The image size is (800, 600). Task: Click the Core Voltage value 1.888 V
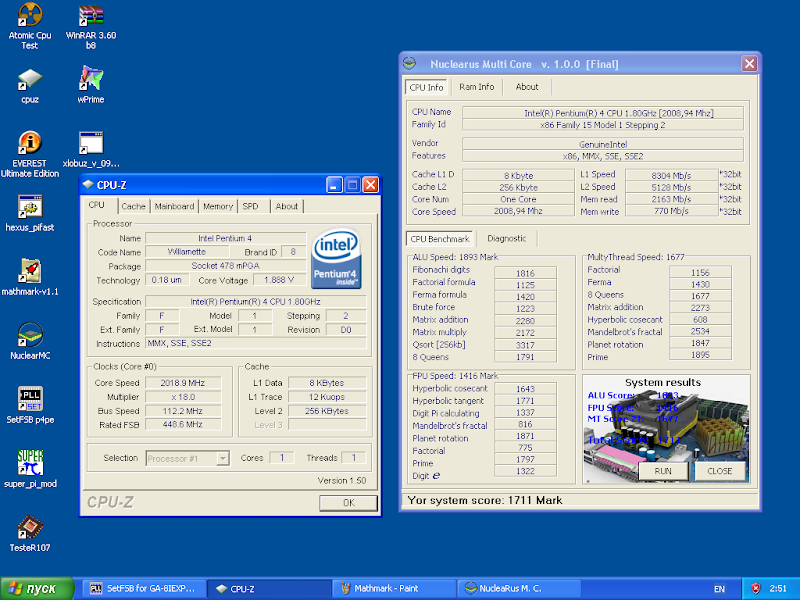click(x=279, y=280)
